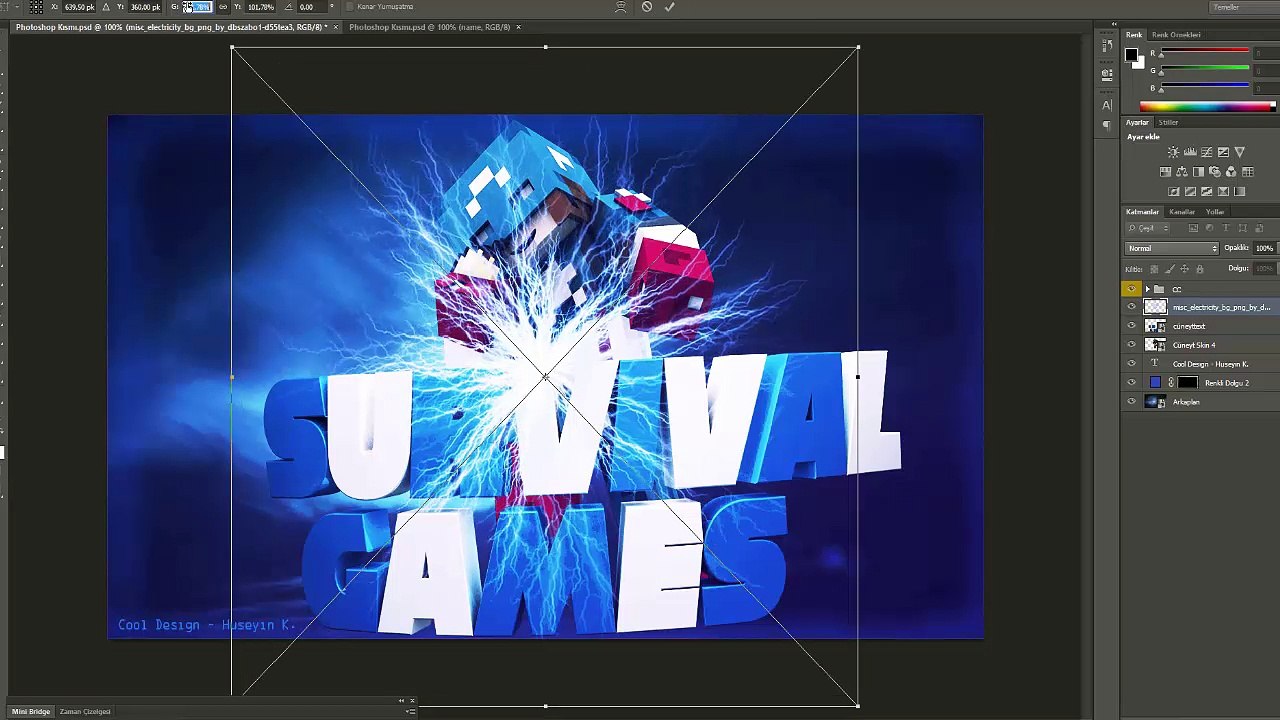Add a Brightness/Contrast adjustment layer
This screenshot has height=720, width=1280.
1173,152
